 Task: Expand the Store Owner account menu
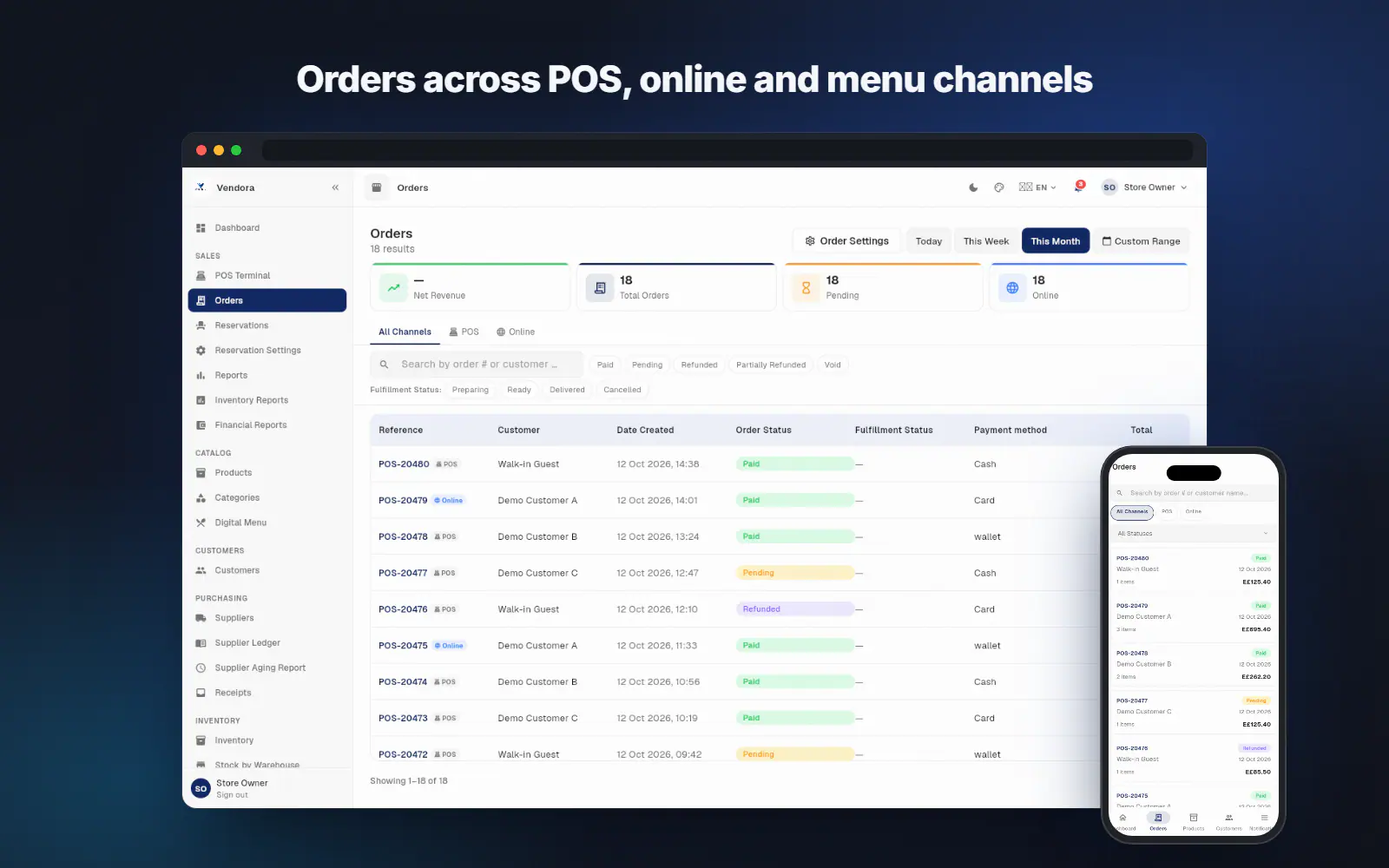[x=1144, y=187]
